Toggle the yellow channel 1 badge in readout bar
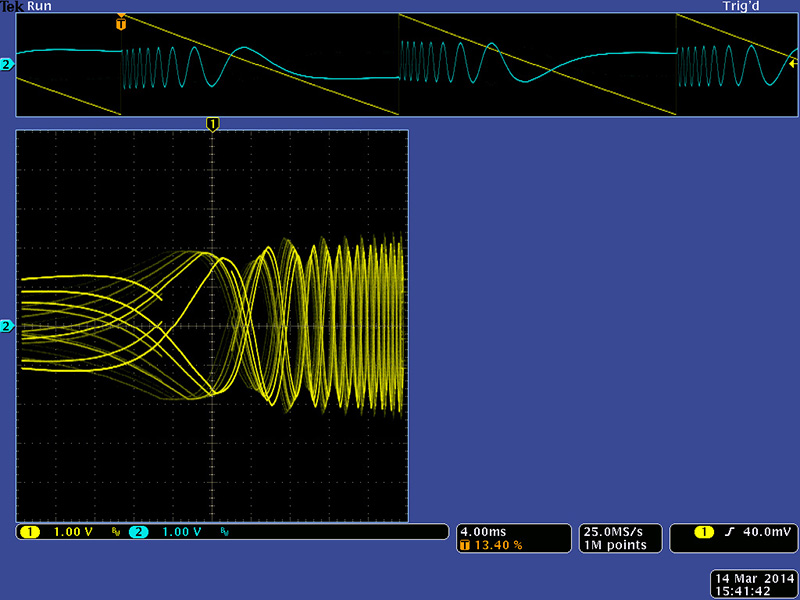The image size is (800, 600). tap(29, 532)
